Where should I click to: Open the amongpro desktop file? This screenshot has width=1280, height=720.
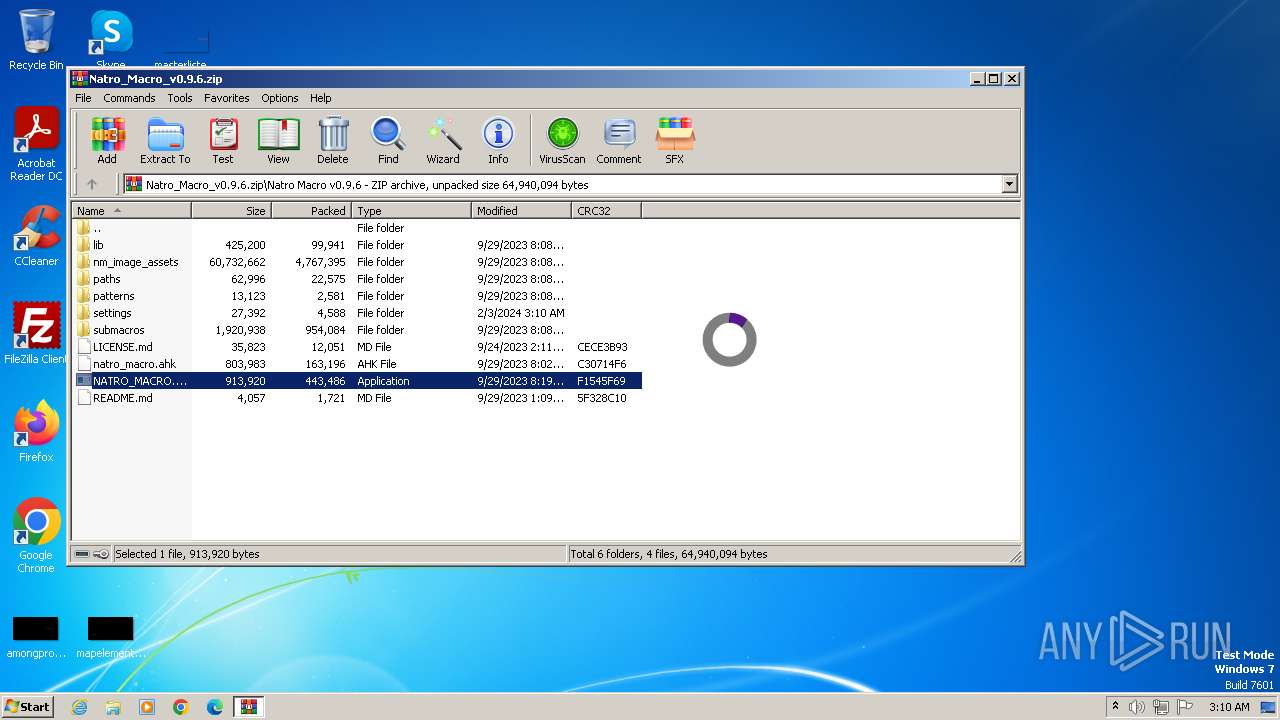(x=36, y=637)
